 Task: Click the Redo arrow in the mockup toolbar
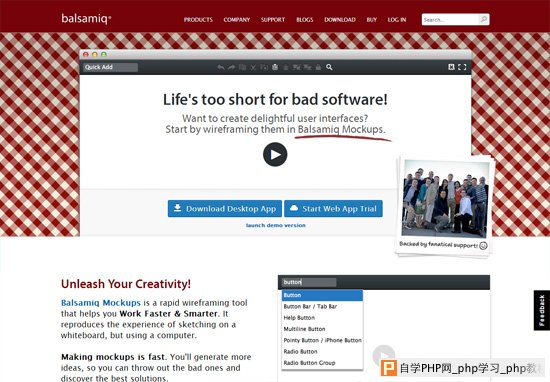[x=231, y=67]
